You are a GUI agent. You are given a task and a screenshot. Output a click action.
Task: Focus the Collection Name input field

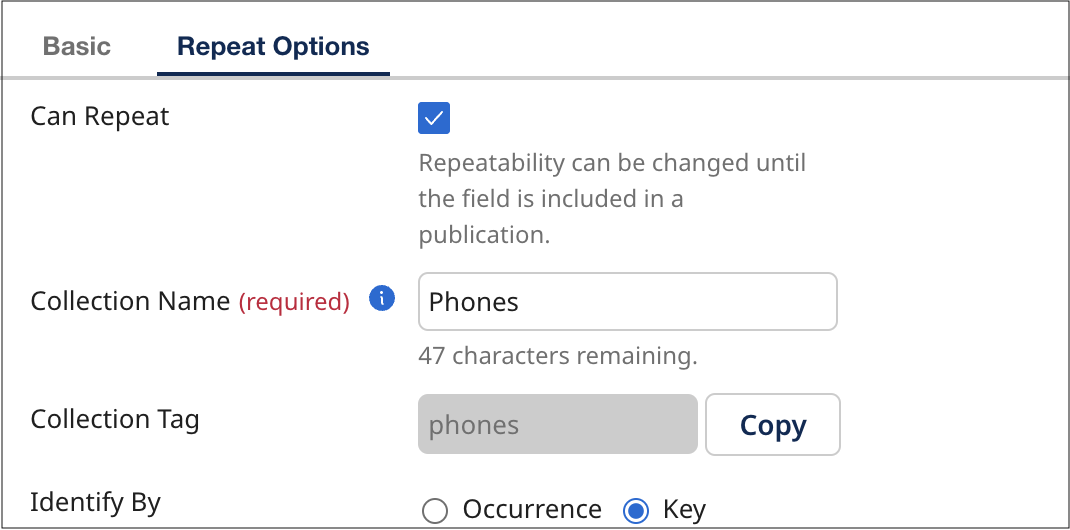click(x=627, y=301)
